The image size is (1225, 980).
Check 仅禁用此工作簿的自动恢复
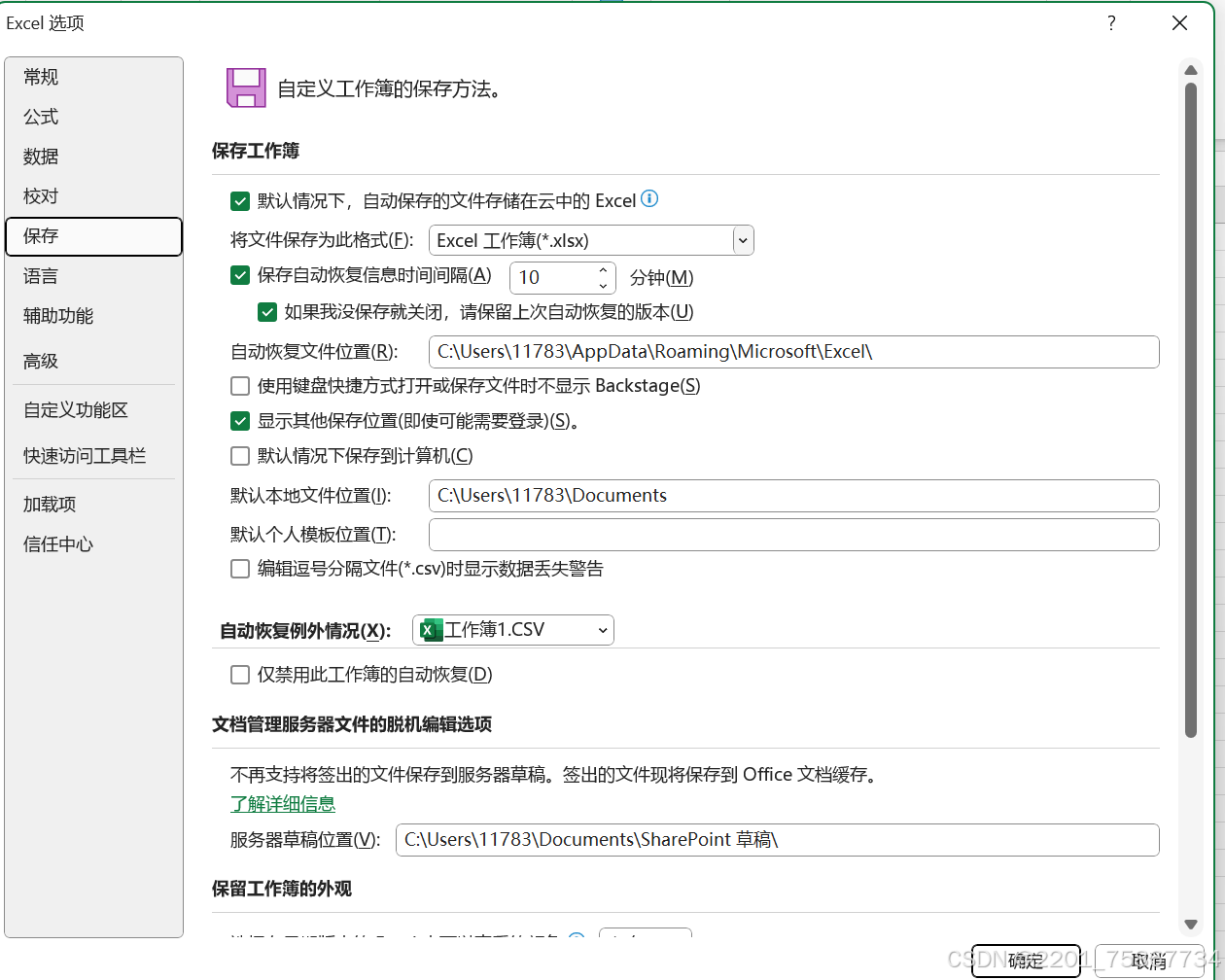240,675
